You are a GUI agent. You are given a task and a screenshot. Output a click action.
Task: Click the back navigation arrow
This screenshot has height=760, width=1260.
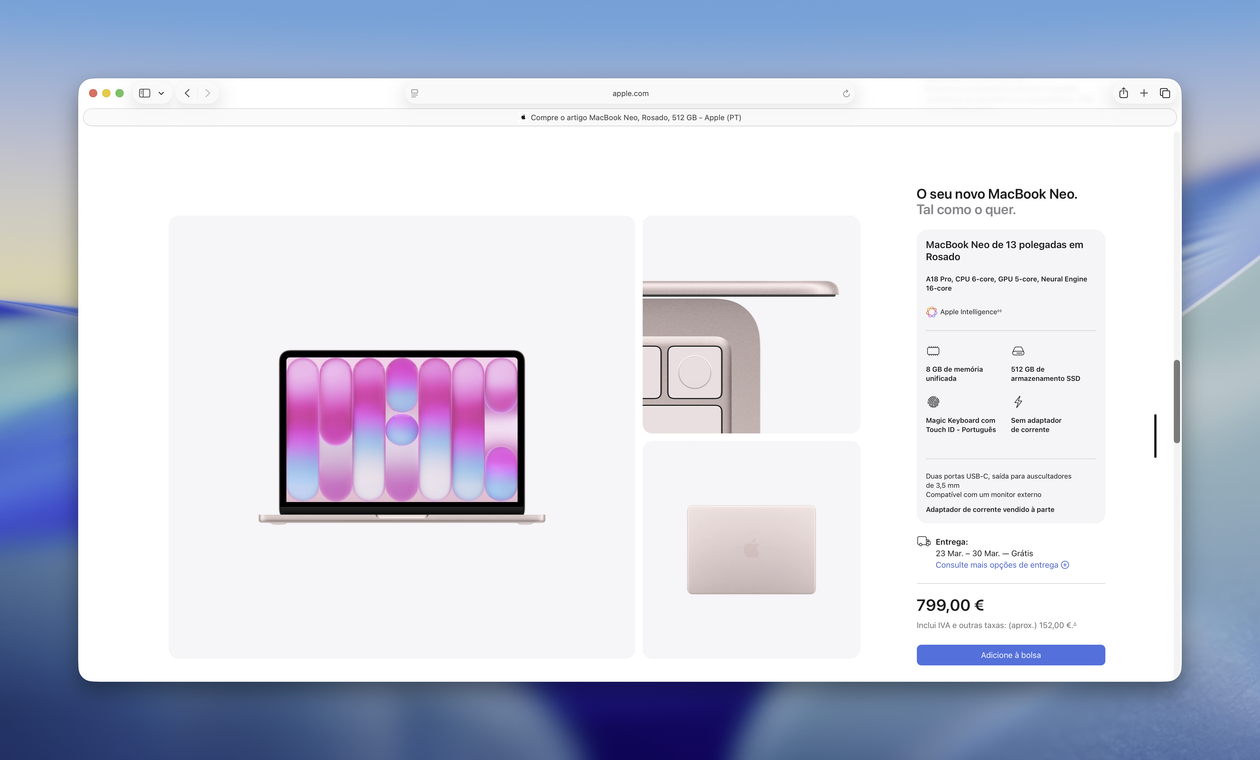pos(186,92)
